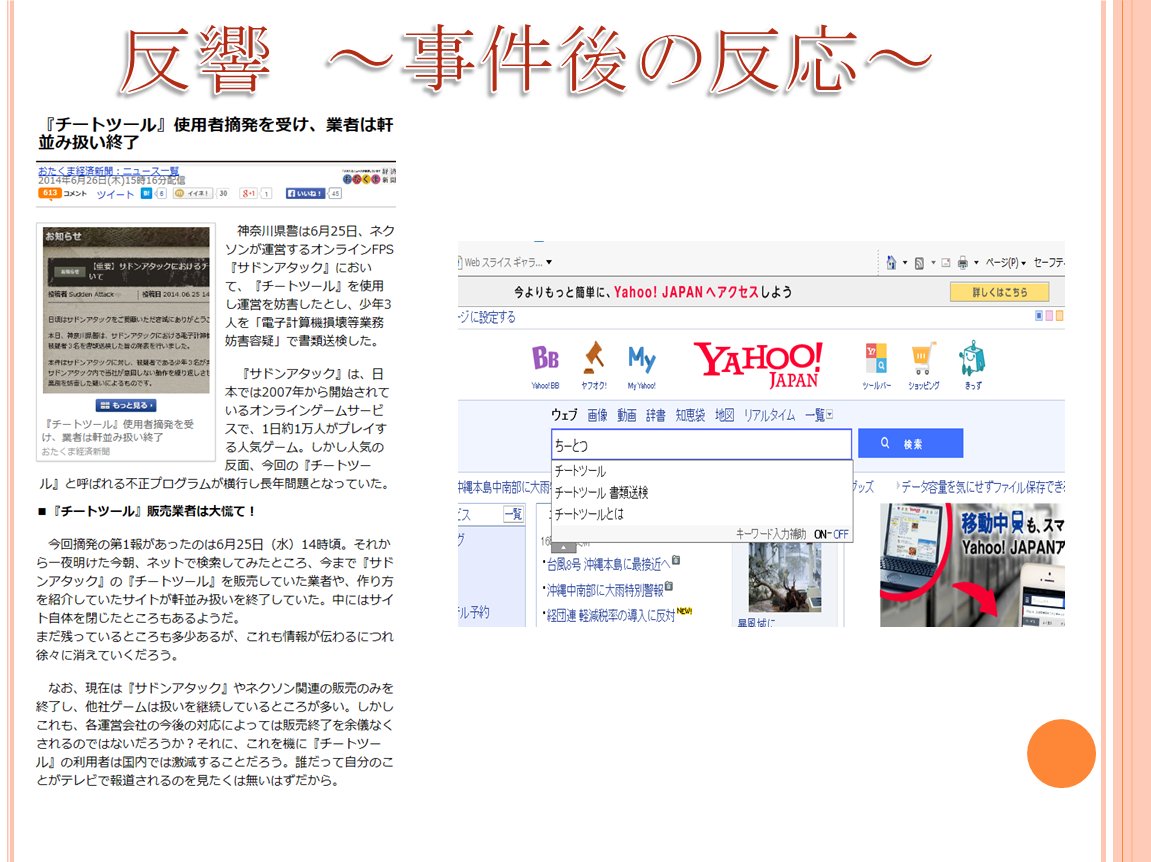Select the 地図 search tab
1151x862 pixels.
pyautogui.click(x=725, y=415)
